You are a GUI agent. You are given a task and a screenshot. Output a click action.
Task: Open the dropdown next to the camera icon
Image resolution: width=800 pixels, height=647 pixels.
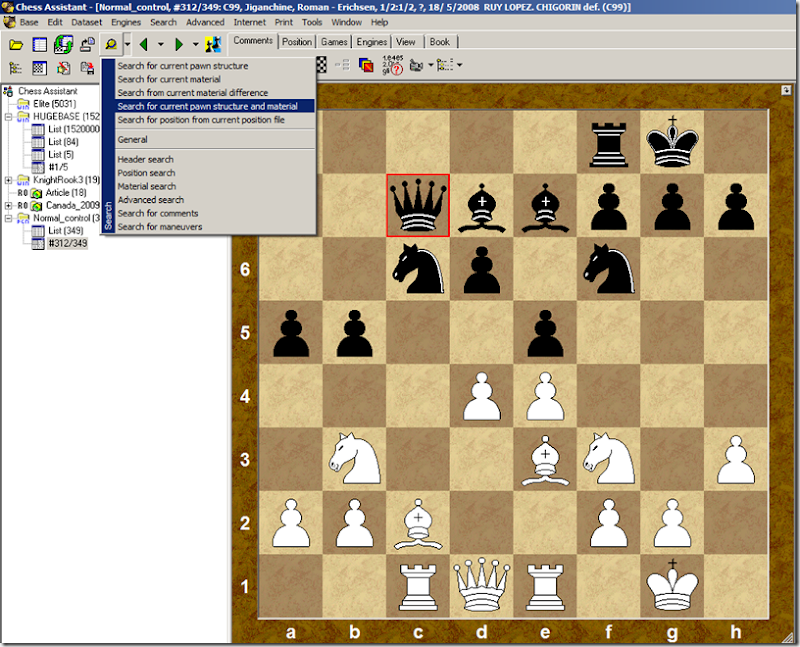click(431, 65)
